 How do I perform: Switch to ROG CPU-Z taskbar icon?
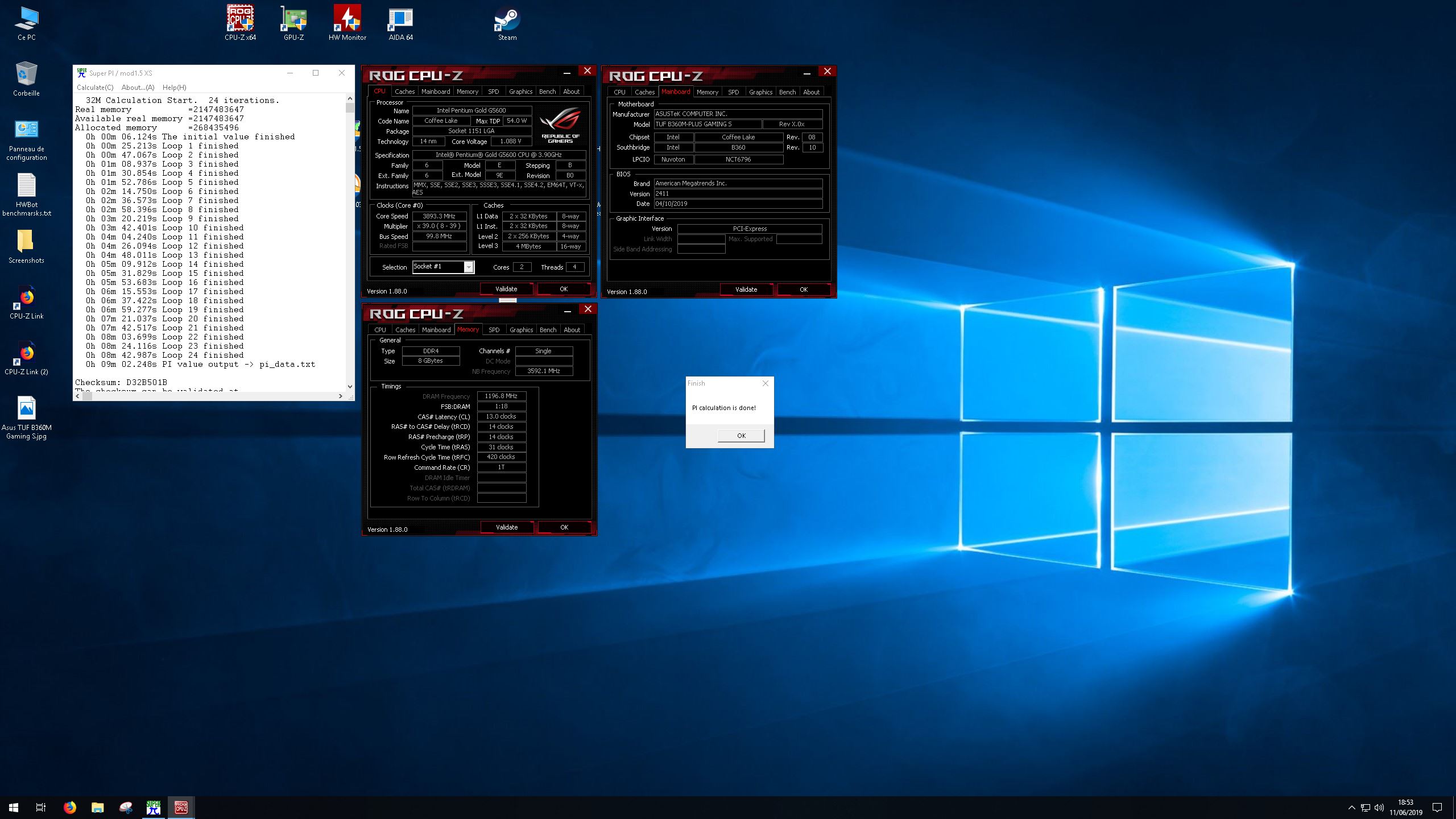(x=181, y=807)
